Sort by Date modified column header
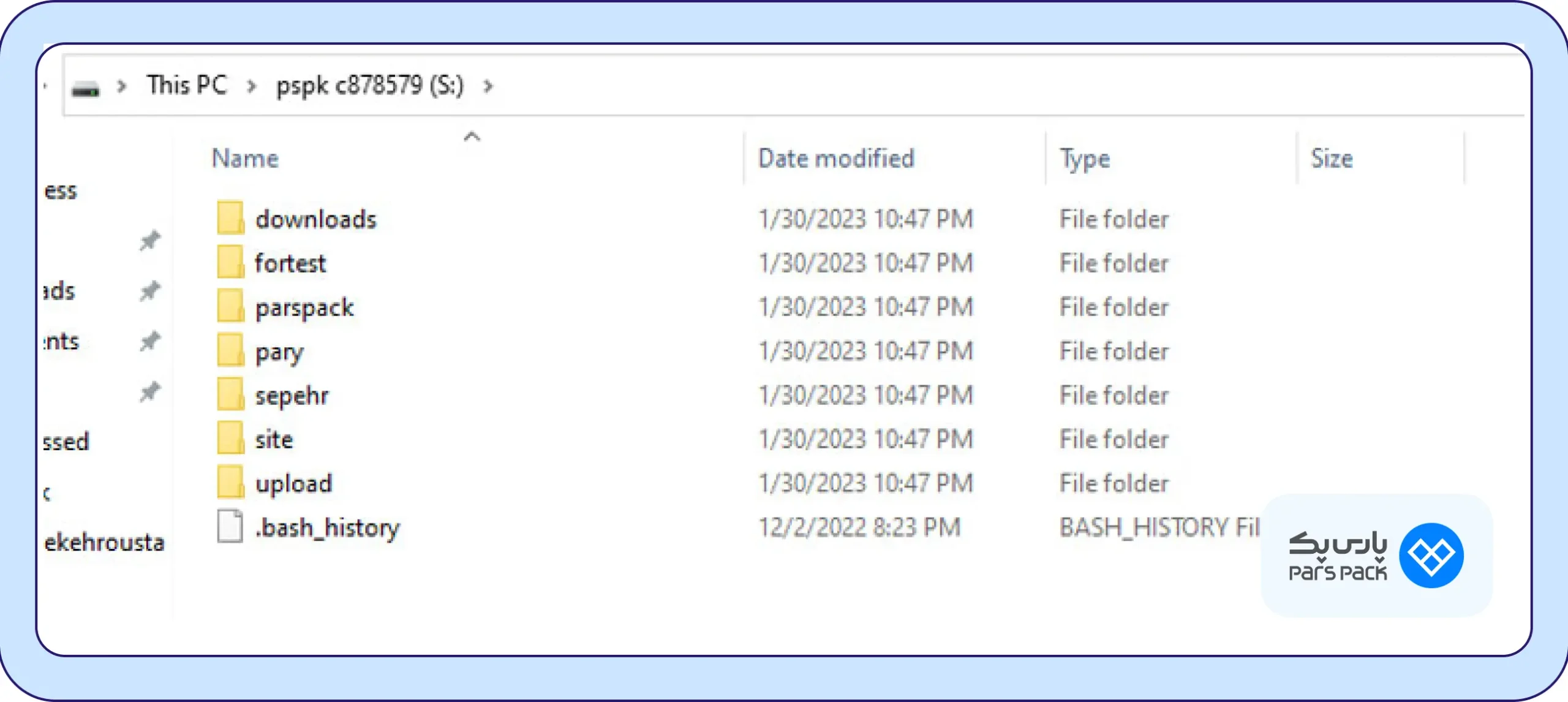This screenshot has height=702, width=1568. coord(836,159)
